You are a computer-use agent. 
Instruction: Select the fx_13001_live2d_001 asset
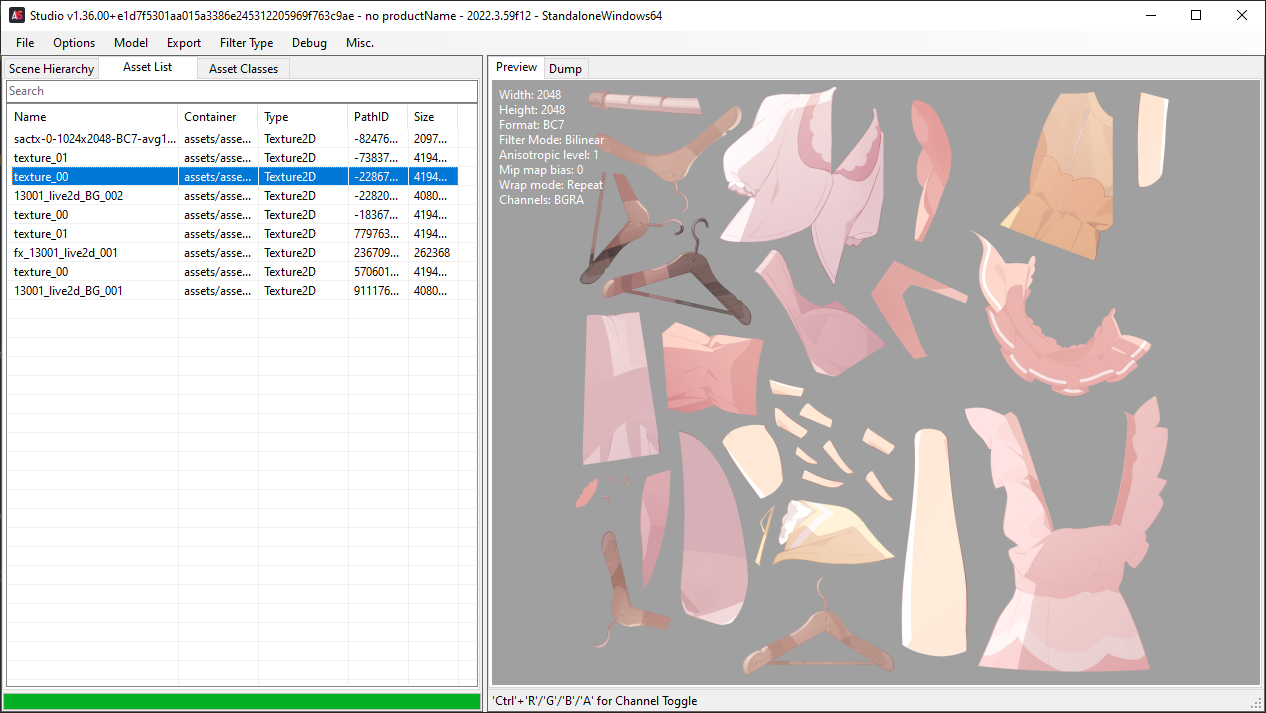pos(233,253)
